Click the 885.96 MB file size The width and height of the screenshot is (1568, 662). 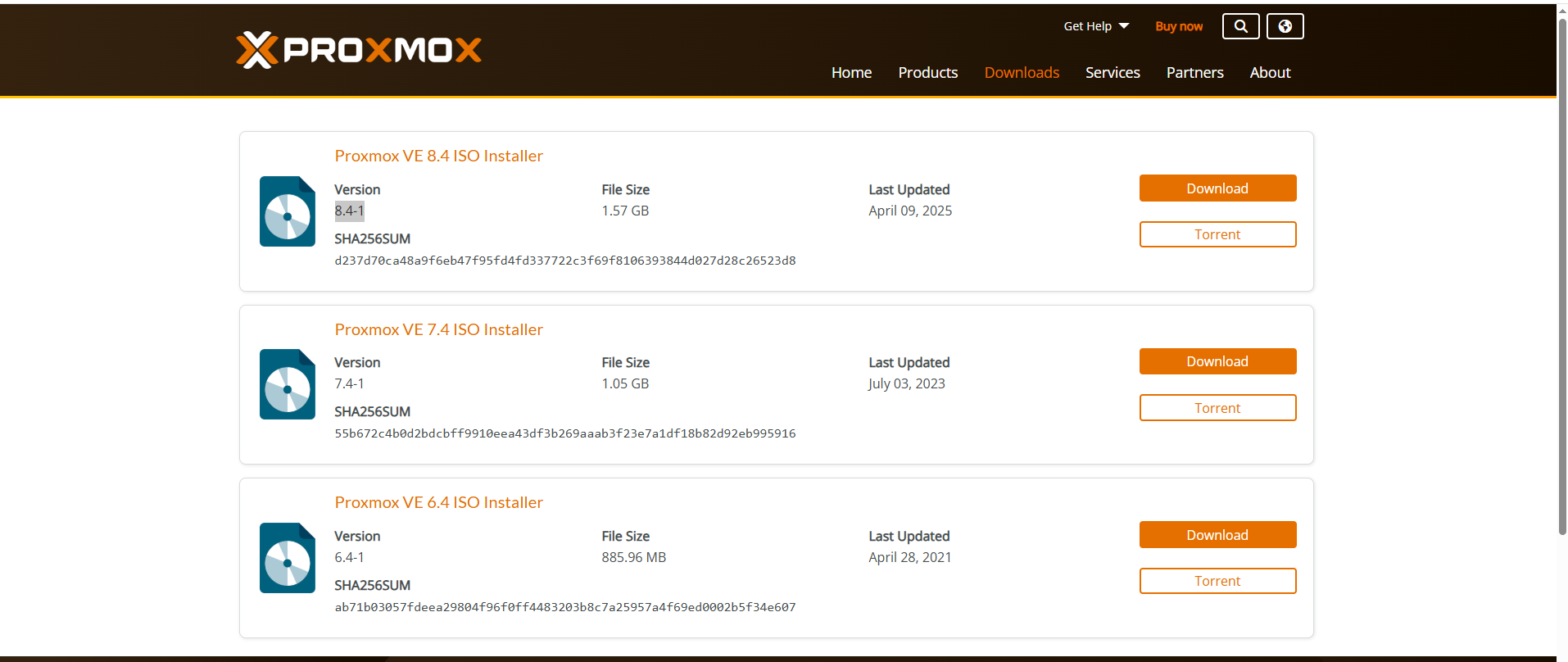(634, 557)
